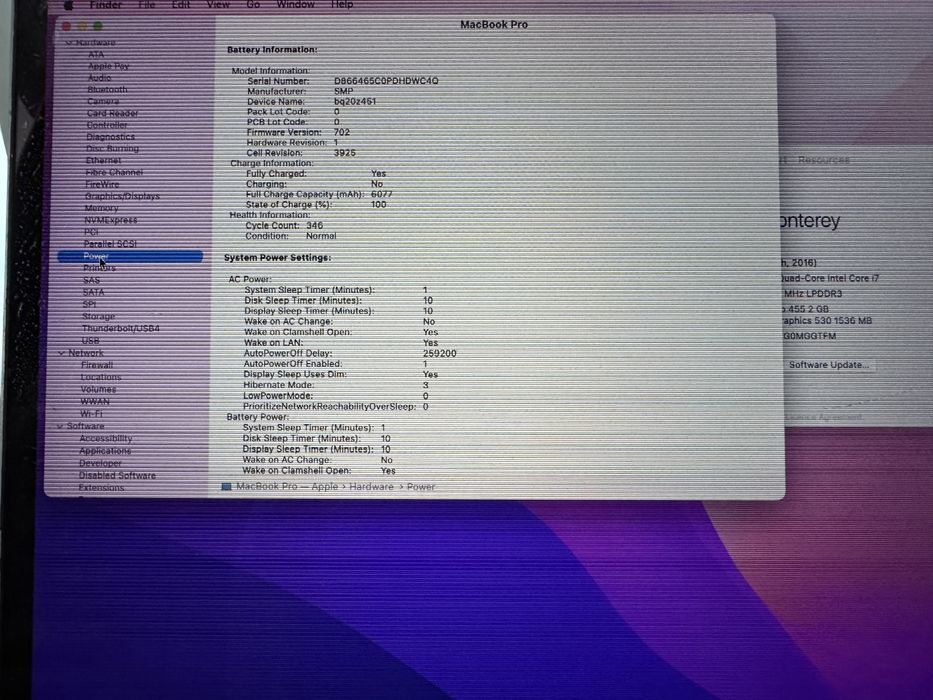This screenshot has height=700, width=933.
Task: Open the Finder menu
Action: (106, 4)
